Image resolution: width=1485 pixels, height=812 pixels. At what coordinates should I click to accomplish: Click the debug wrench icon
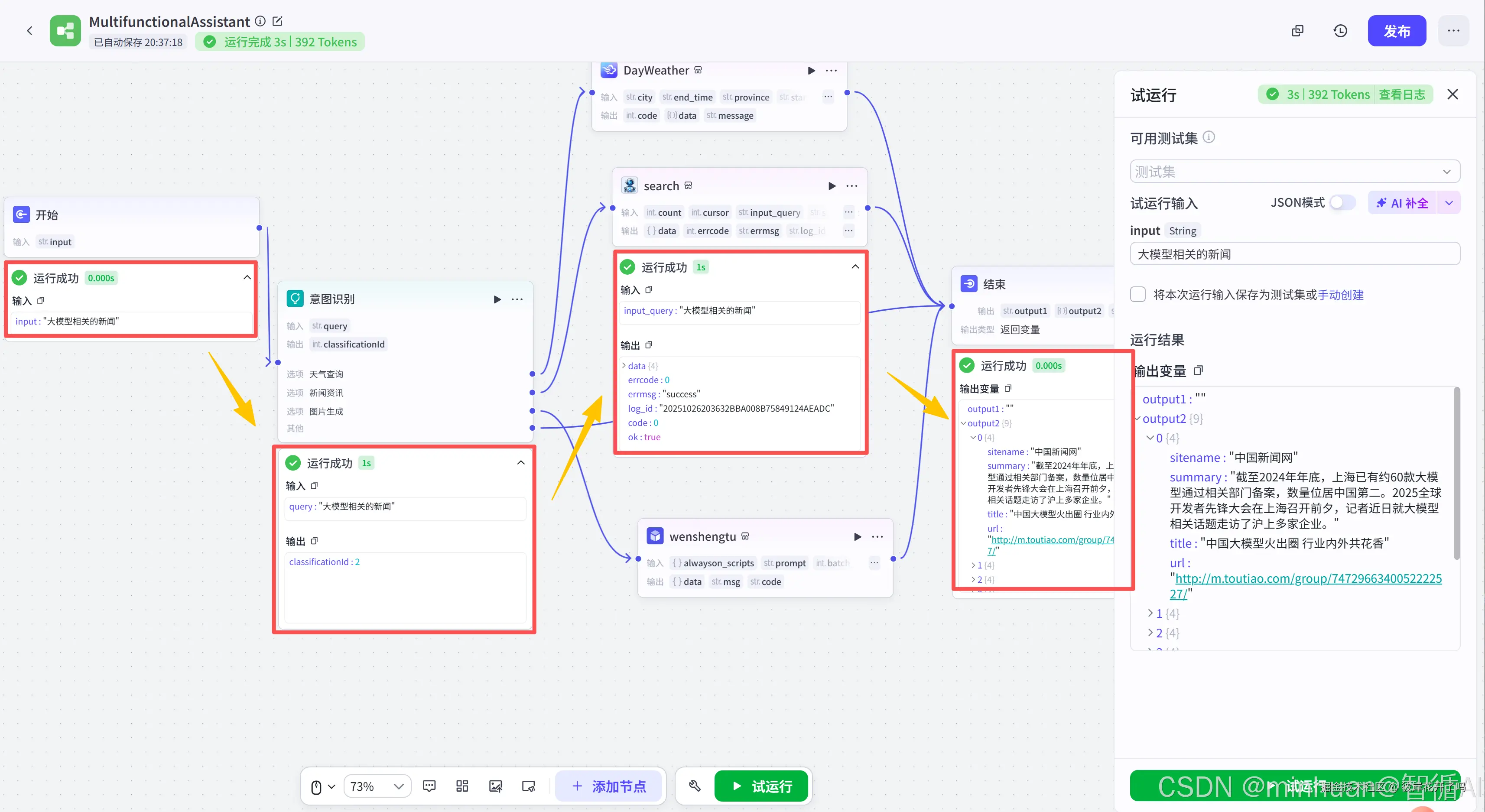click(x=695, y=786)
